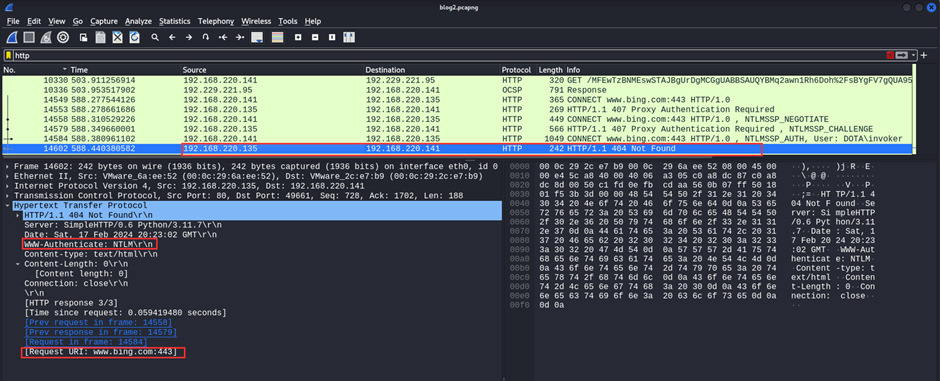Click the Go to specified packet icon
This screenshot has width=940, height=381.
(206, 37)
